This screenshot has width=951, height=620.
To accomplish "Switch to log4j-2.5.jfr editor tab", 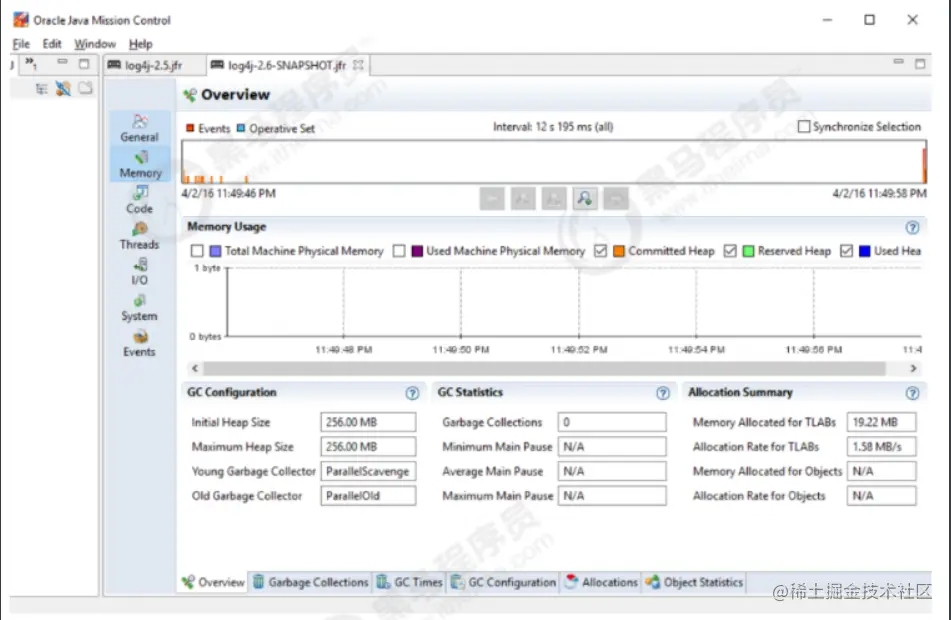I will (153, 65).
